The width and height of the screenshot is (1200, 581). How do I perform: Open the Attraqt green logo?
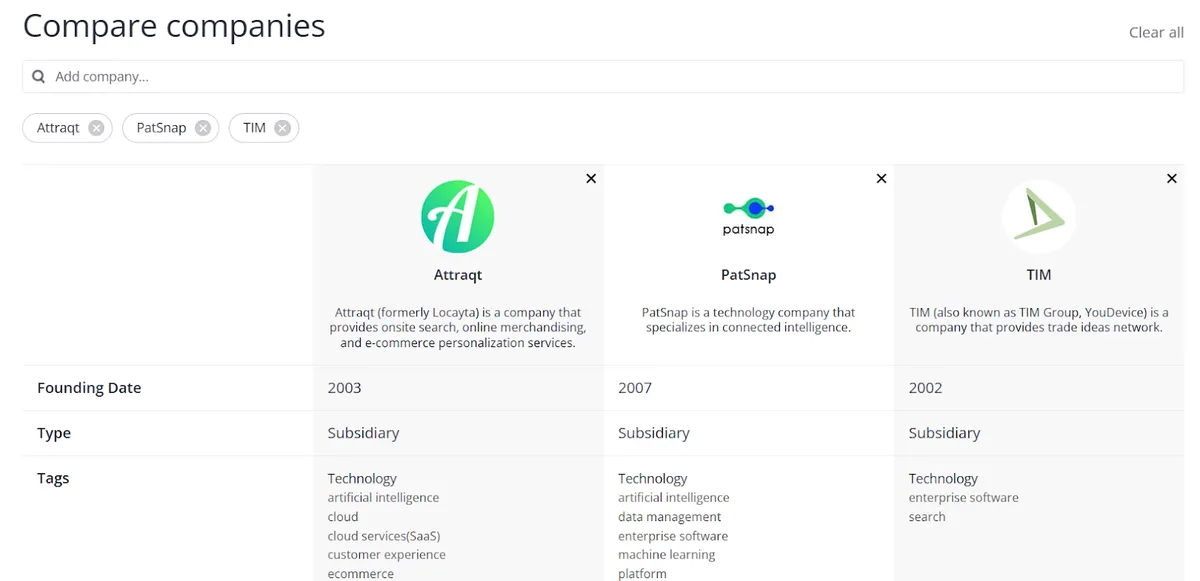458,216
